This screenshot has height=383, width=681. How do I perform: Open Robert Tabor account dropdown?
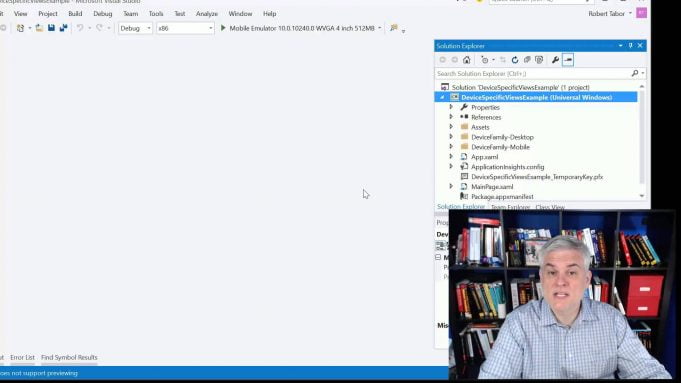(630, 13)
